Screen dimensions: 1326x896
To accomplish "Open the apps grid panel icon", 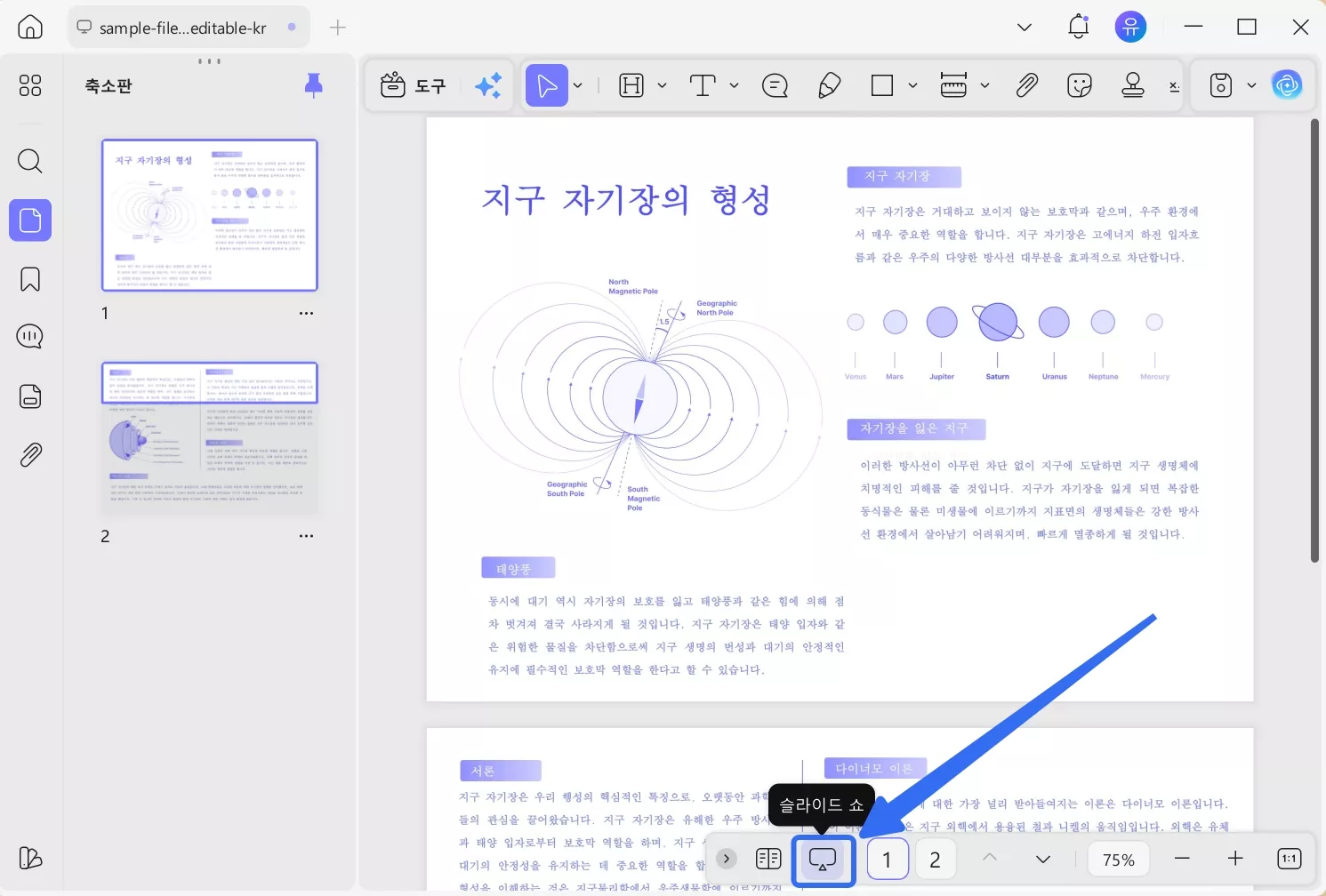I will (x=30, y=85).
